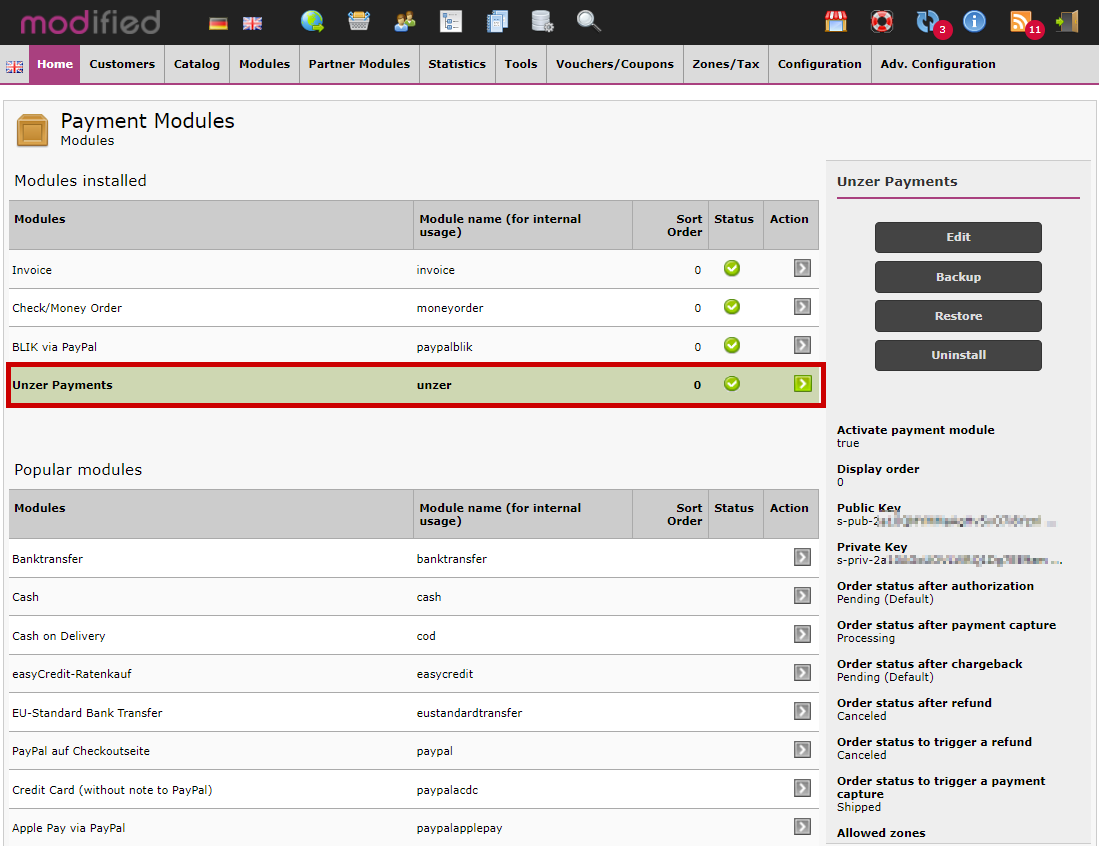This screenshot has width=1099, height=846.
Task: Open the Adv. Configuration menu
Action: (x=938, y=64)
